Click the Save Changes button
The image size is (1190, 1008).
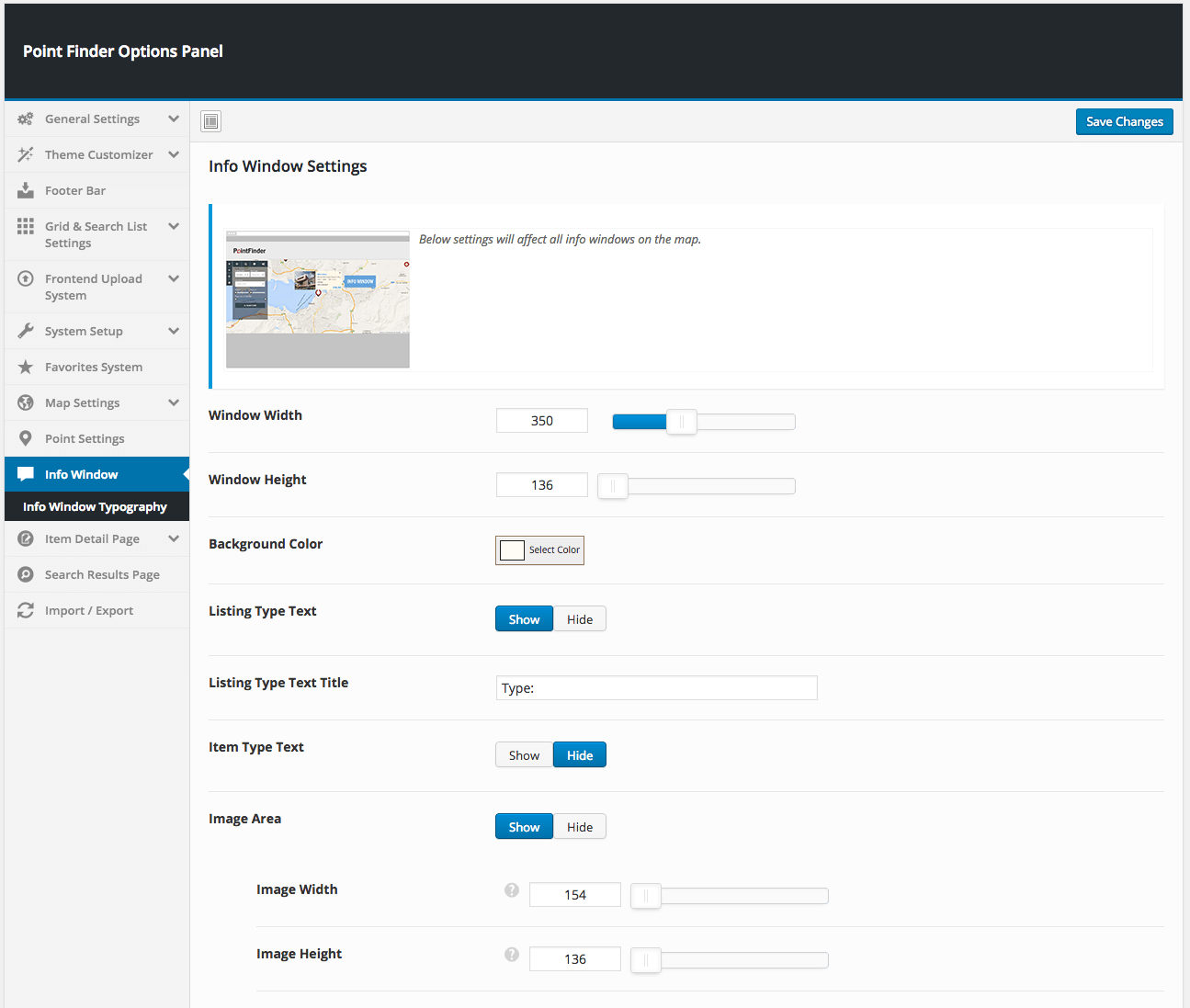point(1124,121)
